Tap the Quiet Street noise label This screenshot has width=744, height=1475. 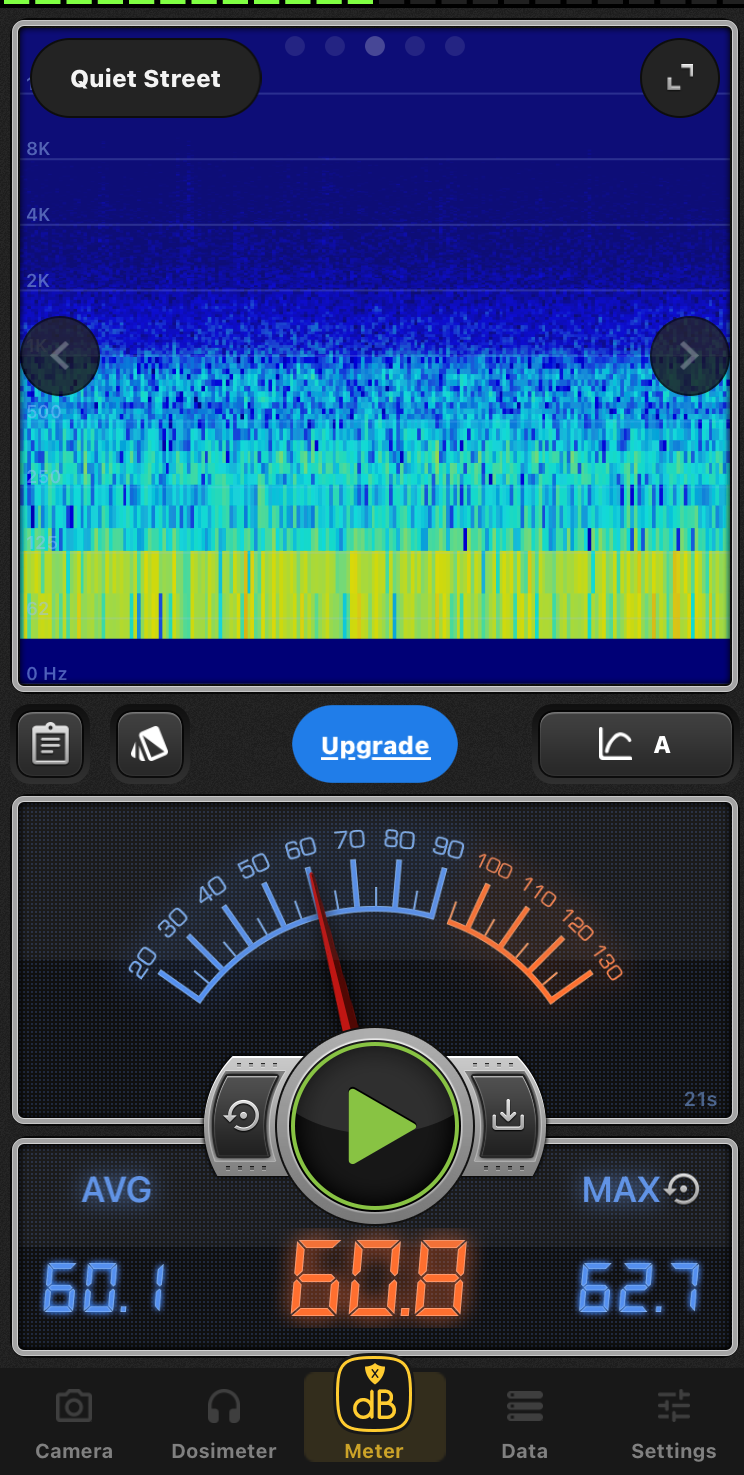click(146, 79)
